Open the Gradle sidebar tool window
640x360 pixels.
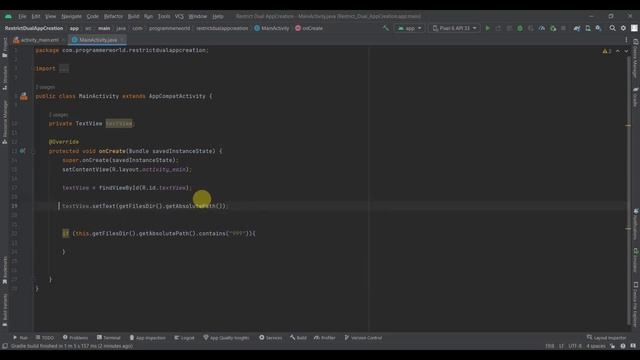coord(636,97)
